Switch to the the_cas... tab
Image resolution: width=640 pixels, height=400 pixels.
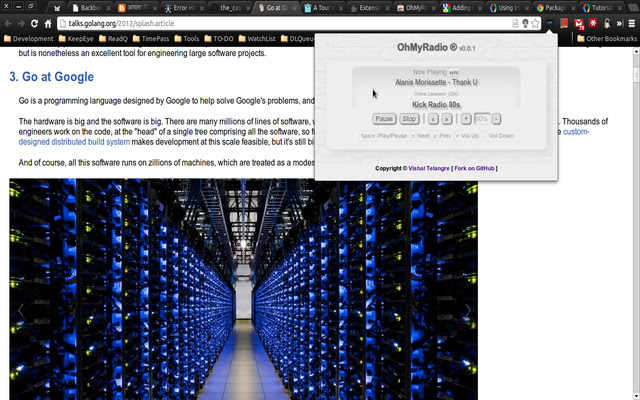[x=229, y=8]
